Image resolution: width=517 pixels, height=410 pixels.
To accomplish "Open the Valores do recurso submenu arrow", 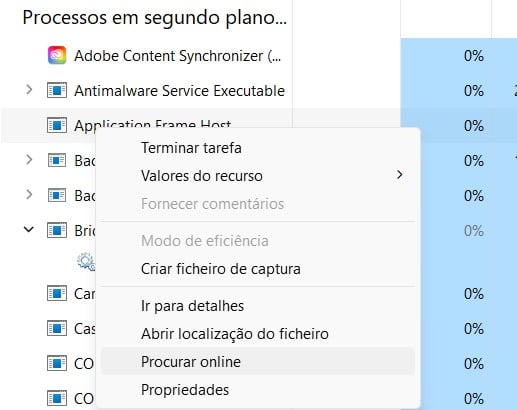I will click(400, 175).
